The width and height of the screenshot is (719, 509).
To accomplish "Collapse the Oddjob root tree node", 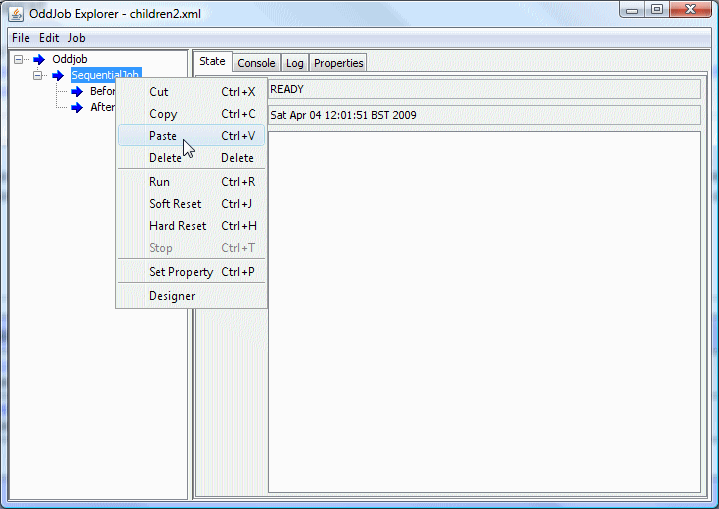I will click(20, 59).
